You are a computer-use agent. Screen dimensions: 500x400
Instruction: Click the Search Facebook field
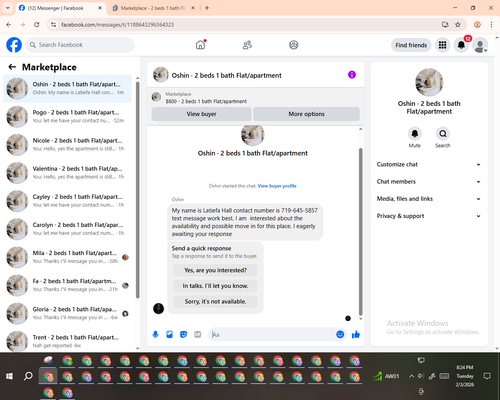pyautogui.click(x=80, y=45)
